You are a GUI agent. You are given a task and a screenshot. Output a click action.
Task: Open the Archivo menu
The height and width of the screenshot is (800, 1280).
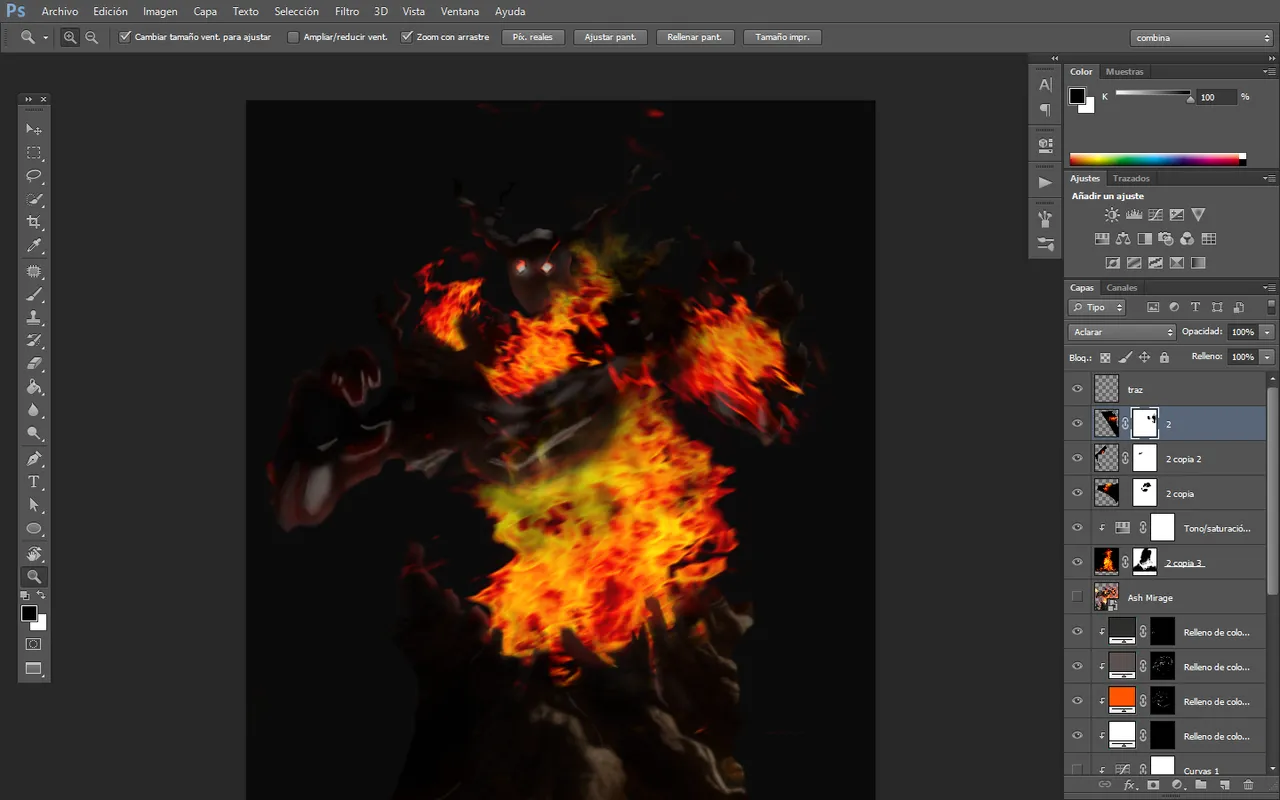point(60,12)
